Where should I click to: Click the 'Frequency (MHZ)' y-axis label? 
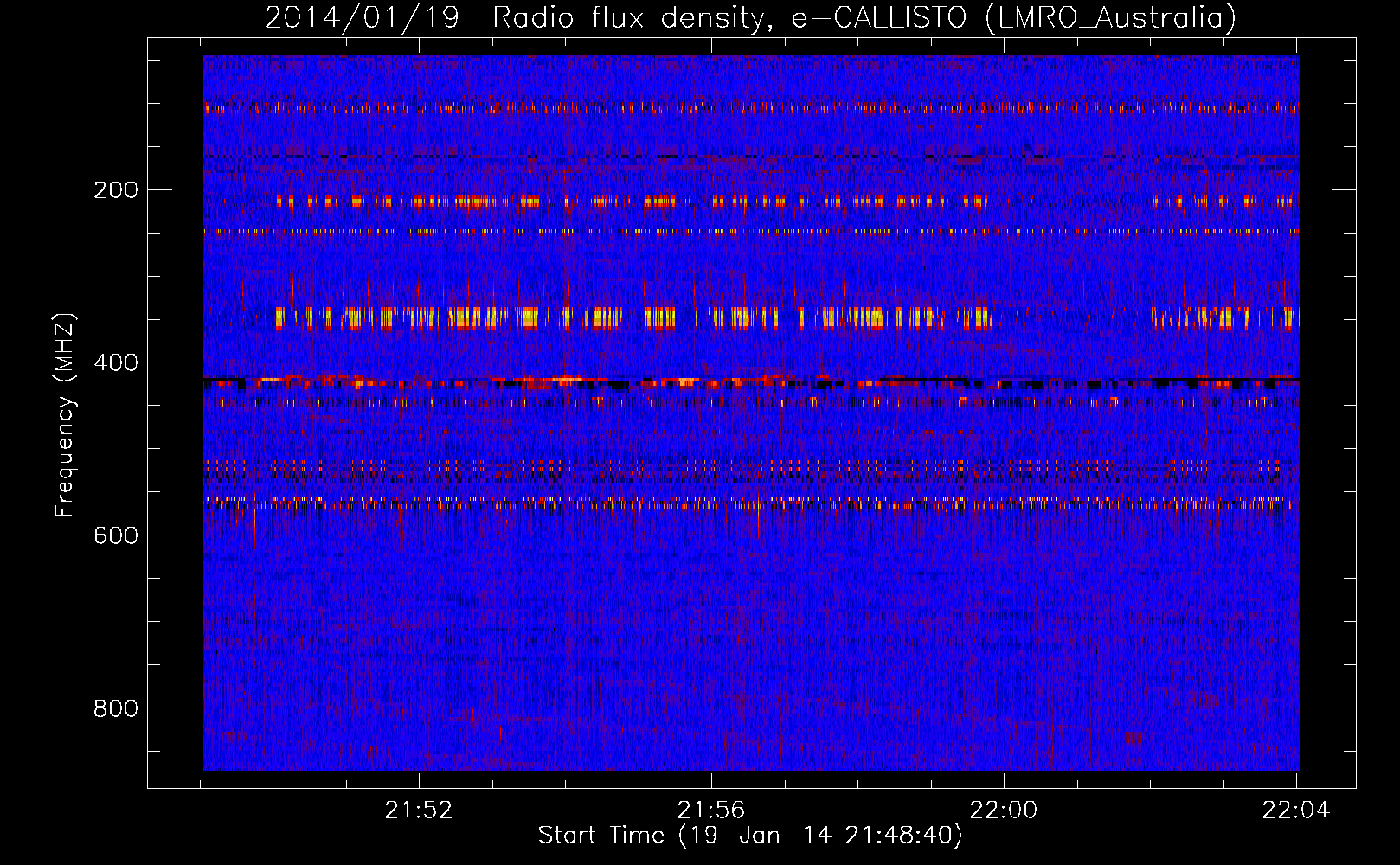[65, 414]
